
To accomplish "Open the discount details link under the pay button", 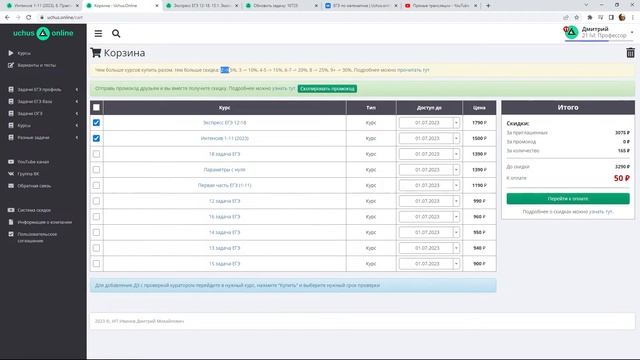I will tap(568, 212).
